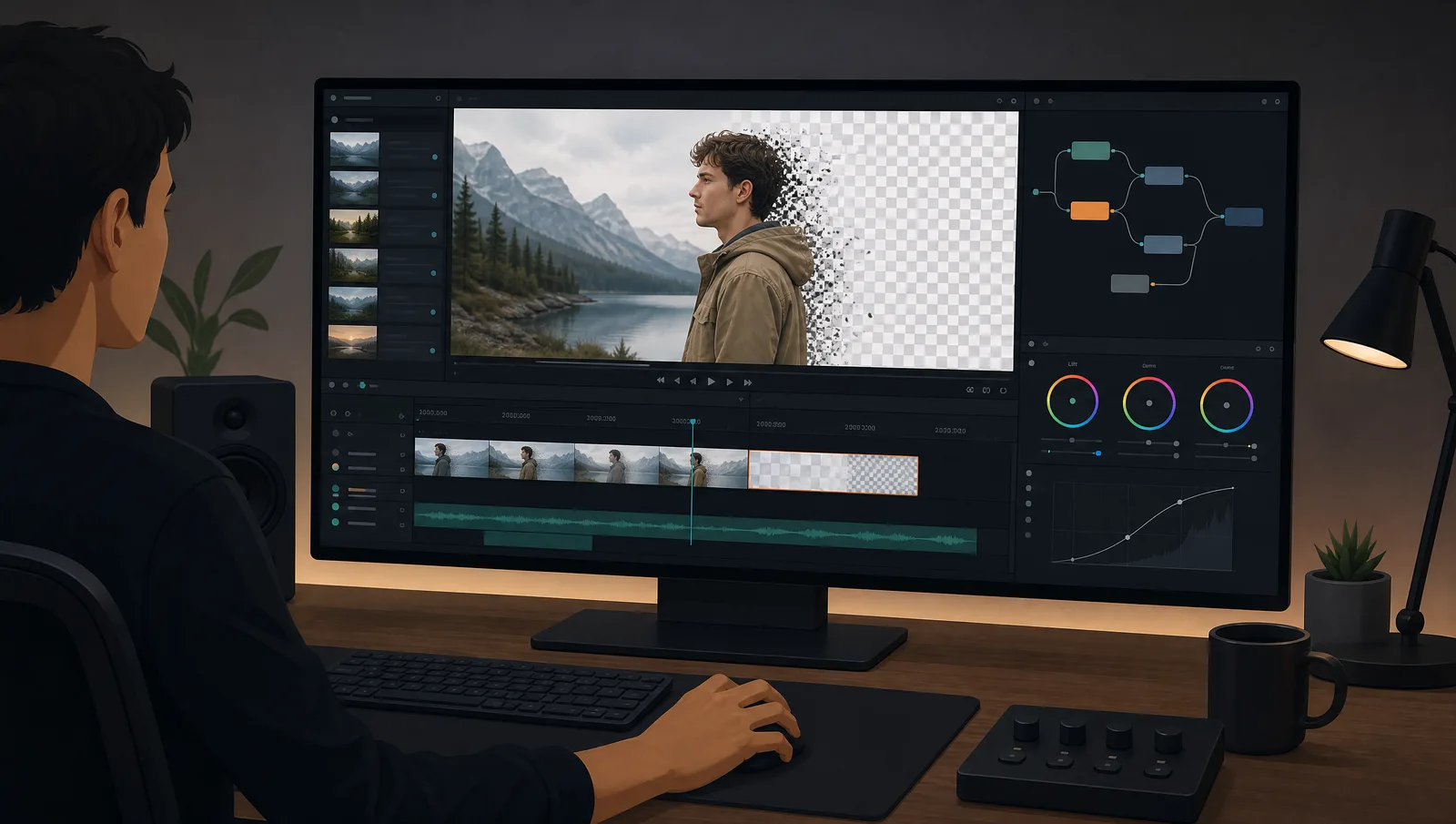Select the audio waveform track clip
Image resolution: width=1456 pixels, height=824 pixels.
(695, 528)
